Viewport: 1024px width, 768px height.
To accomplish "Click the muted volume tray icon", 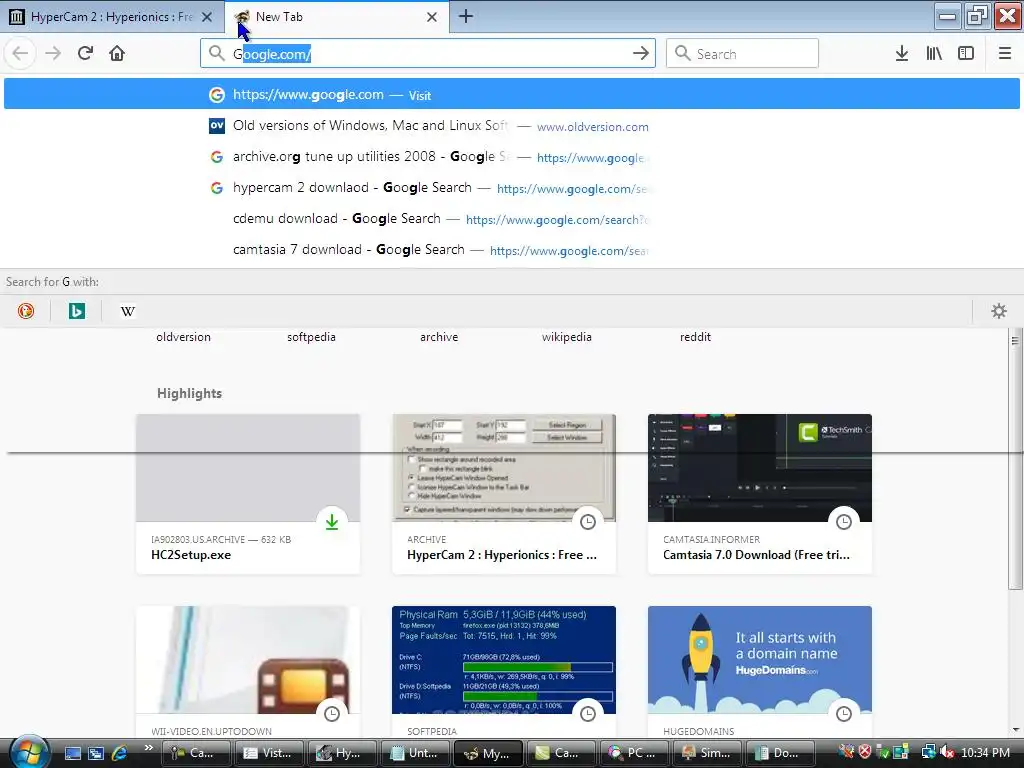I will pyautogui.click(x=947, y=752).
